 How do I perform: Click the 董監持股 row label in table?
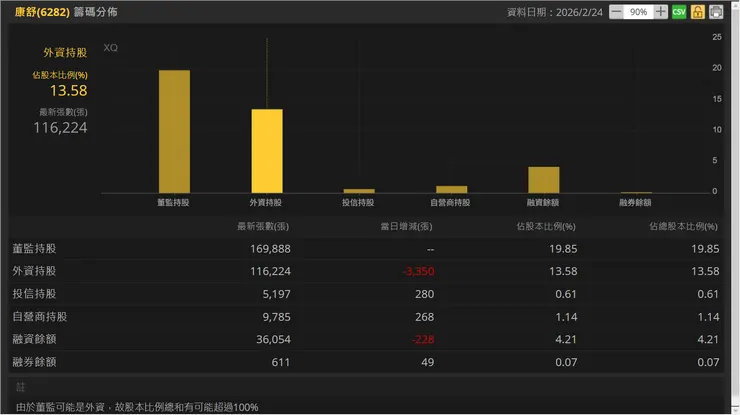34,248
